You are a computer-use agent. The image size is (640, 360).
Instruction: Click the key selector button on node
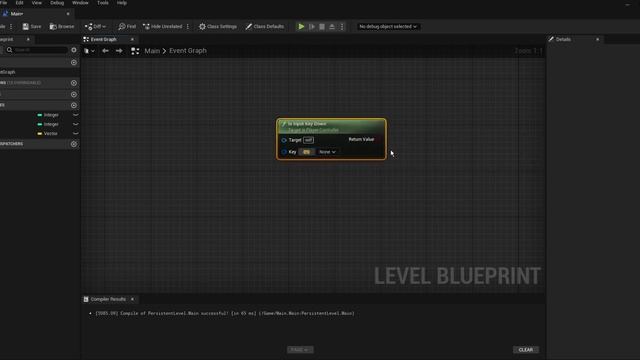coord(307,152)
